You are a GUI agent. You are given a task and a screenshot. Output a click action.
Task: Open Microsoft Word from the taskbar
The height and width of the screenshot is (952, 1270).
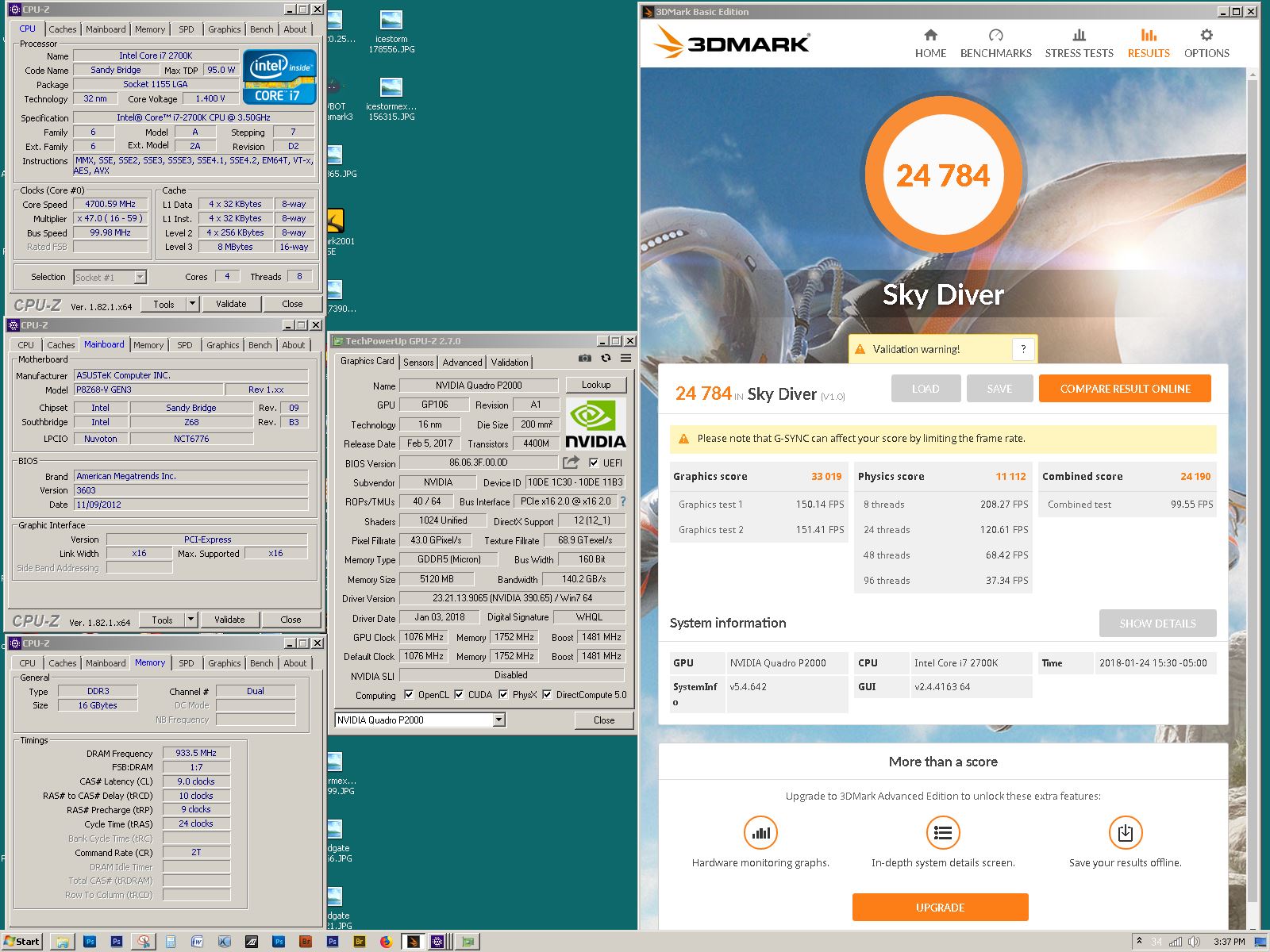(198, 942)
